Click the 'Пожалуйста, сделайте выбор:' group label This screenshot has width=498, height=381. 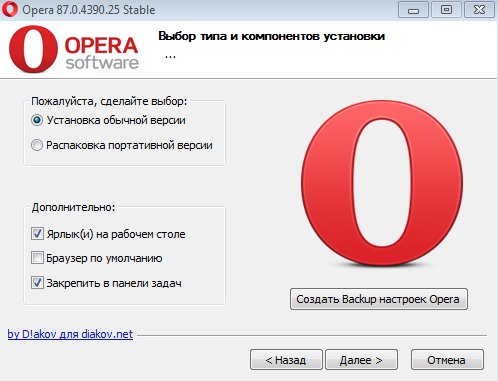click(109, 101)
